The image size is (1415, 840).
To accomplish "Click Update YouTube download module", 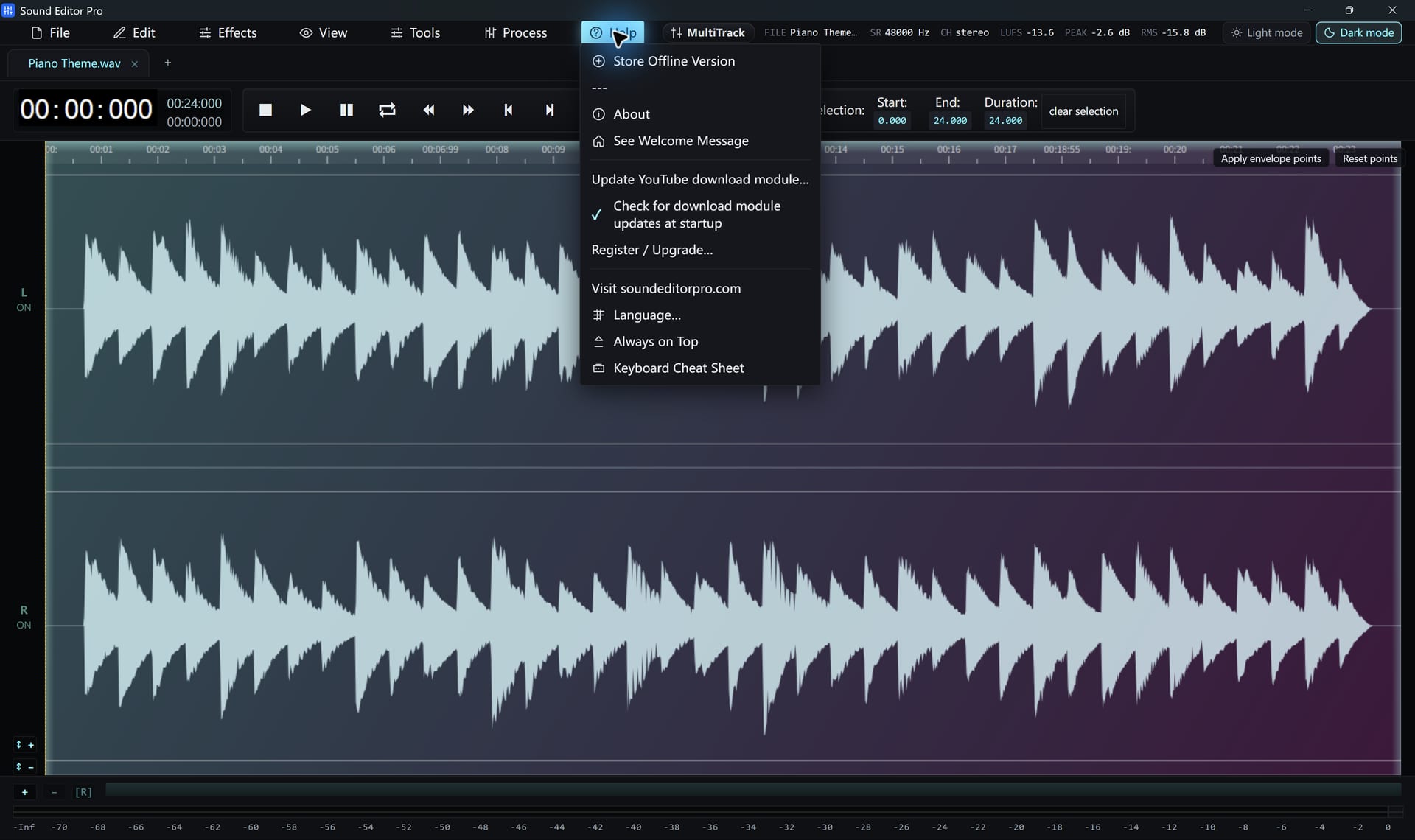I will pyautogui.click(x=700, y=179).
